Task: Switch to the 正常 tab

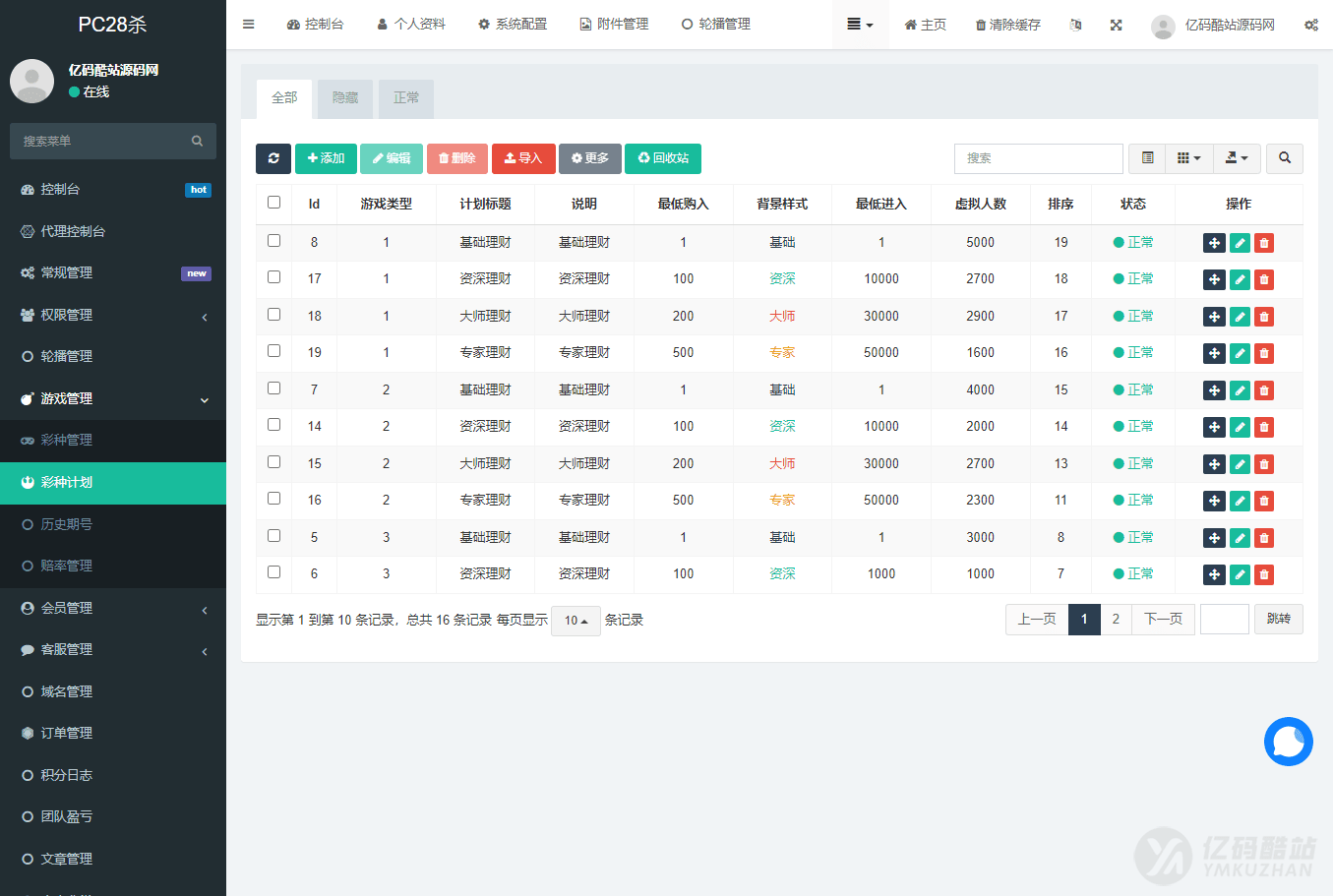Action: [406, 98]
